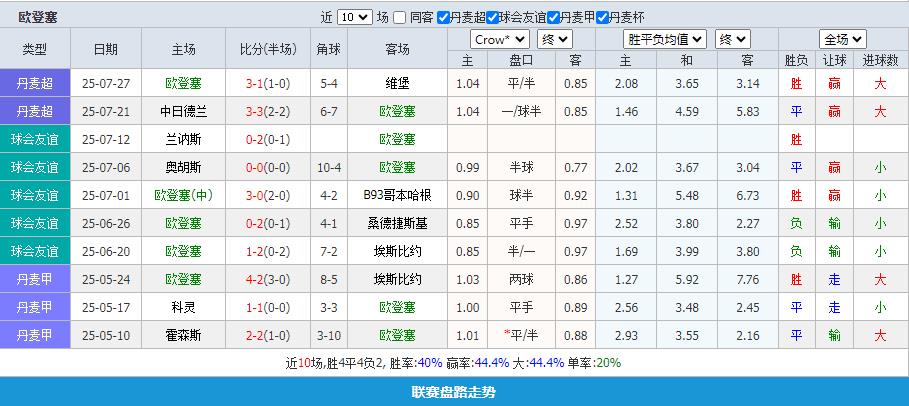Uncheck the 丹麦超 league filter

pos(443,17)
